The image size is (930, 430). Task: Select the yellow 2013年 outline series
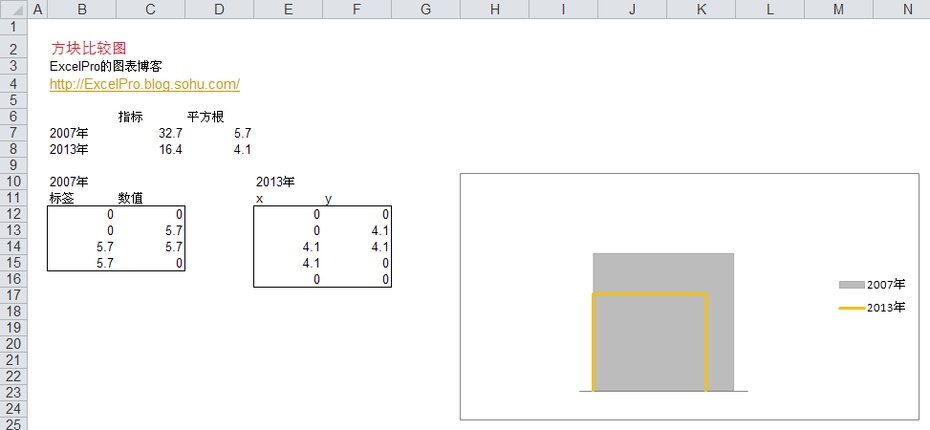[649, 294]
